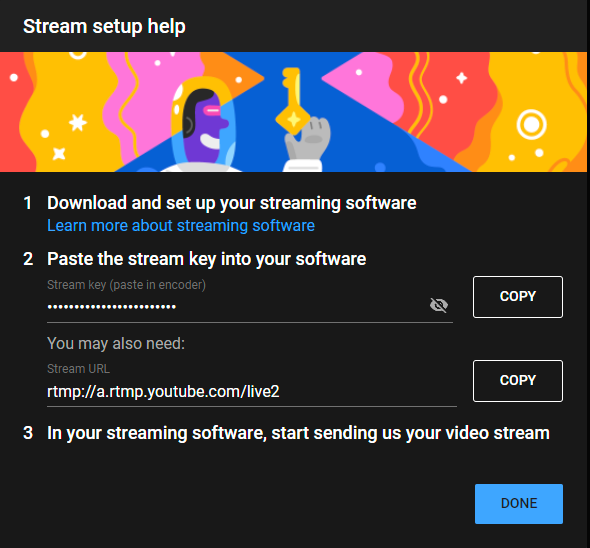Open Learn more about streaming software link

click(181, 225)
